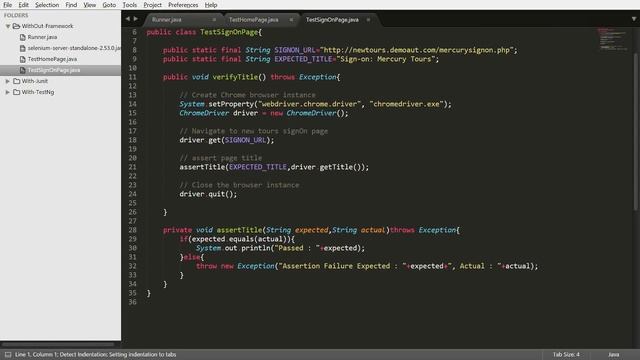Expand the With-Junit folder
The height and width of the screenshot is (360, 640).
(8, 81)
